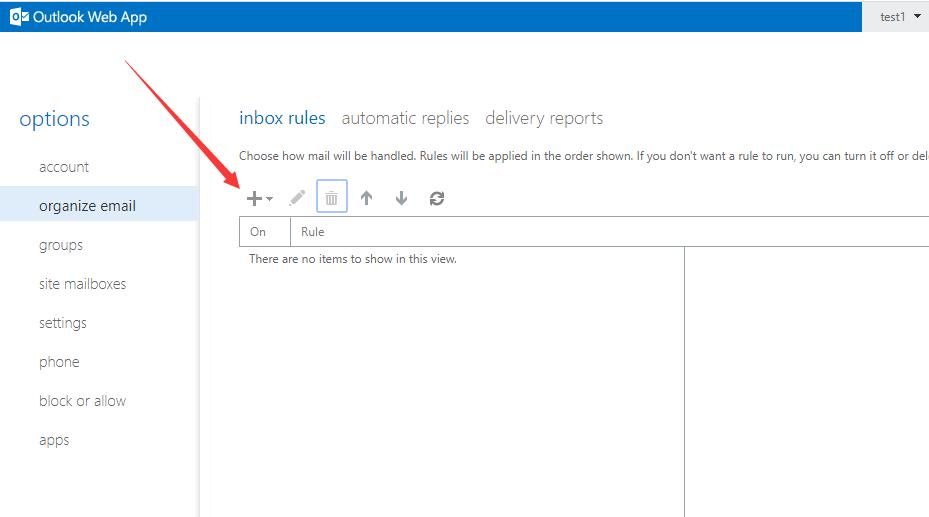
Task: Click the move rule down arrow
Action: coord(401,198)
